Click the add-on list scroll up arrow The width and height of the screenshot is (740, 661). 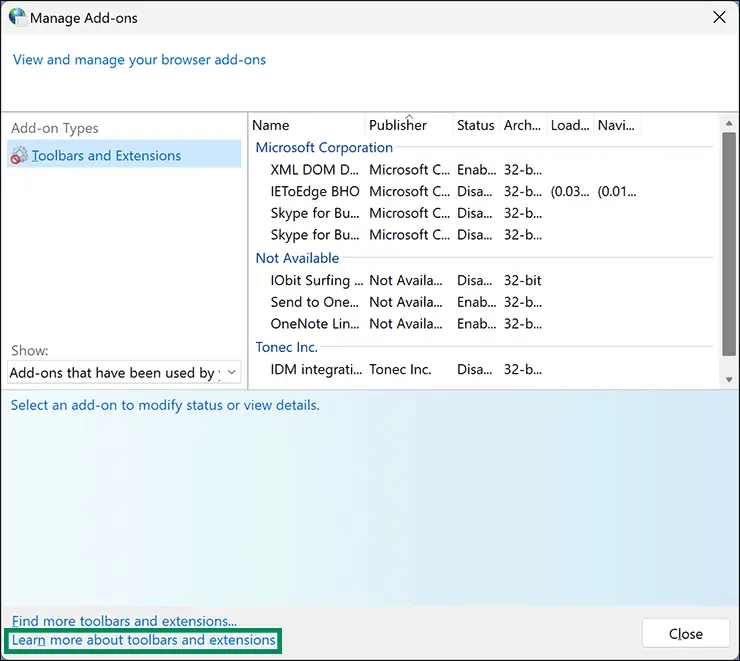coord(729,124)
